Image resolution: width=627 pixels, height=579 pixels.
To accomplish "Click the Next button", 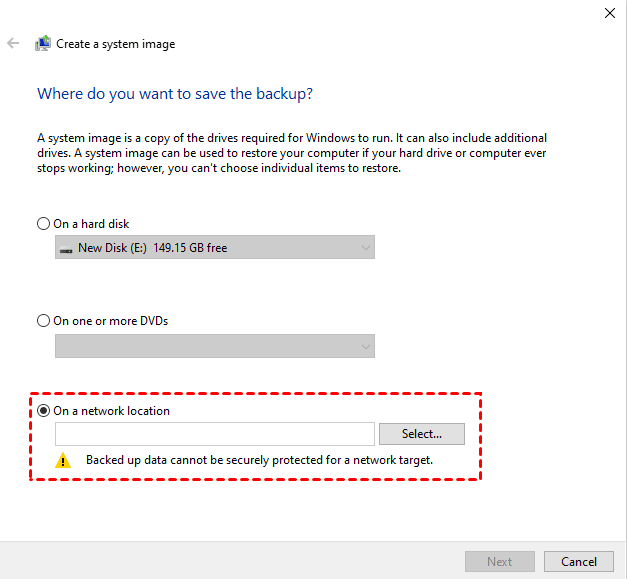I will pos(499,561).
